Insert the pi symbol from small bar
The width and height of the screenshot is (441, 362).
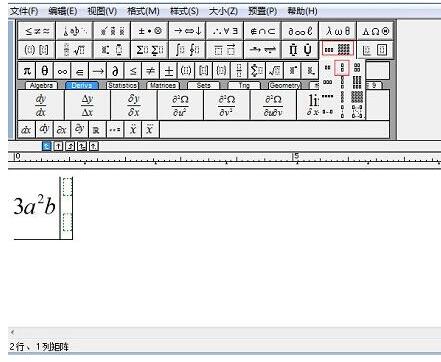click(x=27, y=71)
